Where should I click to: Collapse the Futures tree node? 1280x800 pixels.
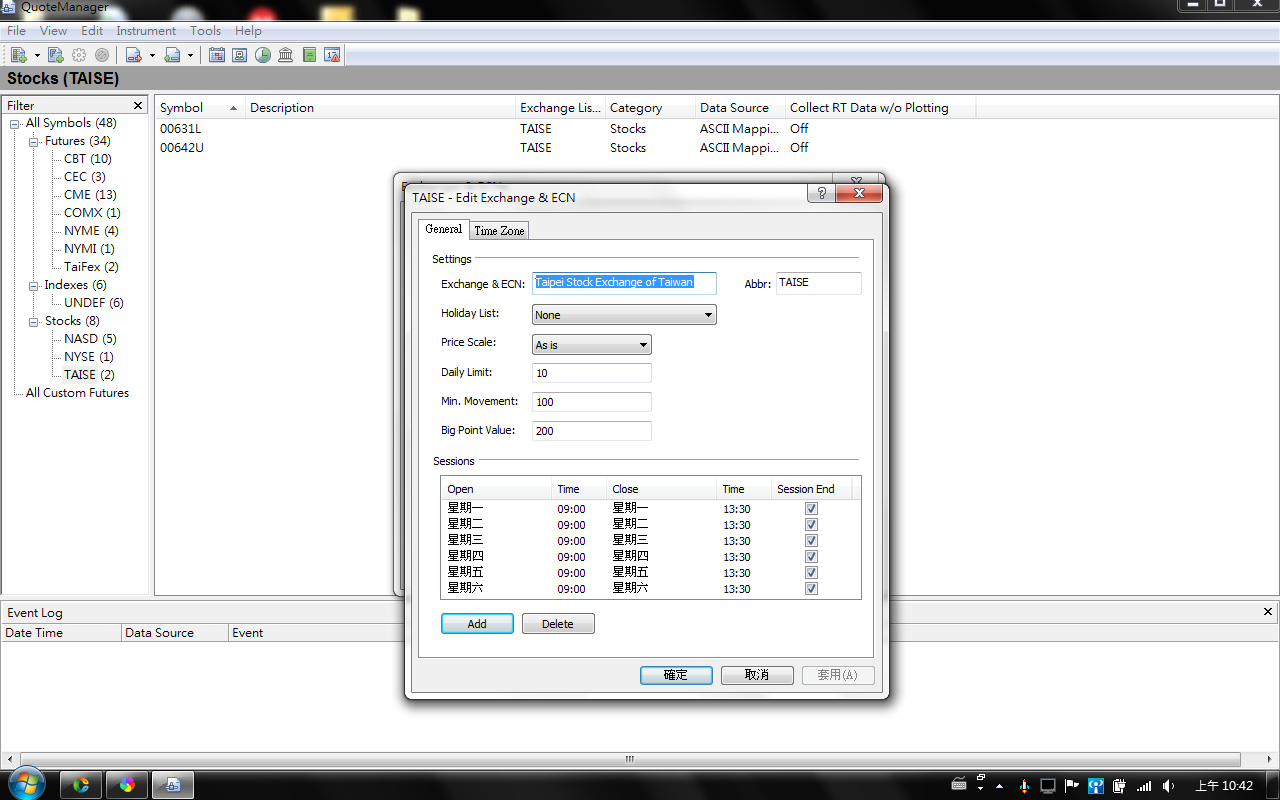pyautogui.click(x=34, y=142)
